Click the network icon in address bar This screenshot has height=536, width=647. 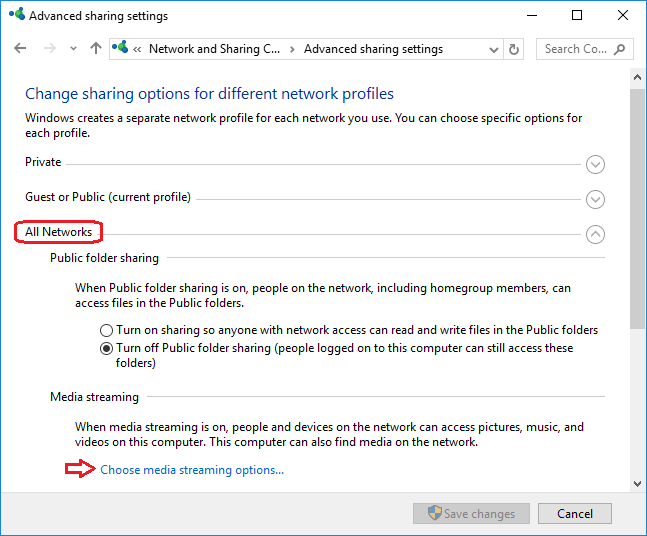click(x=121, y=49)
